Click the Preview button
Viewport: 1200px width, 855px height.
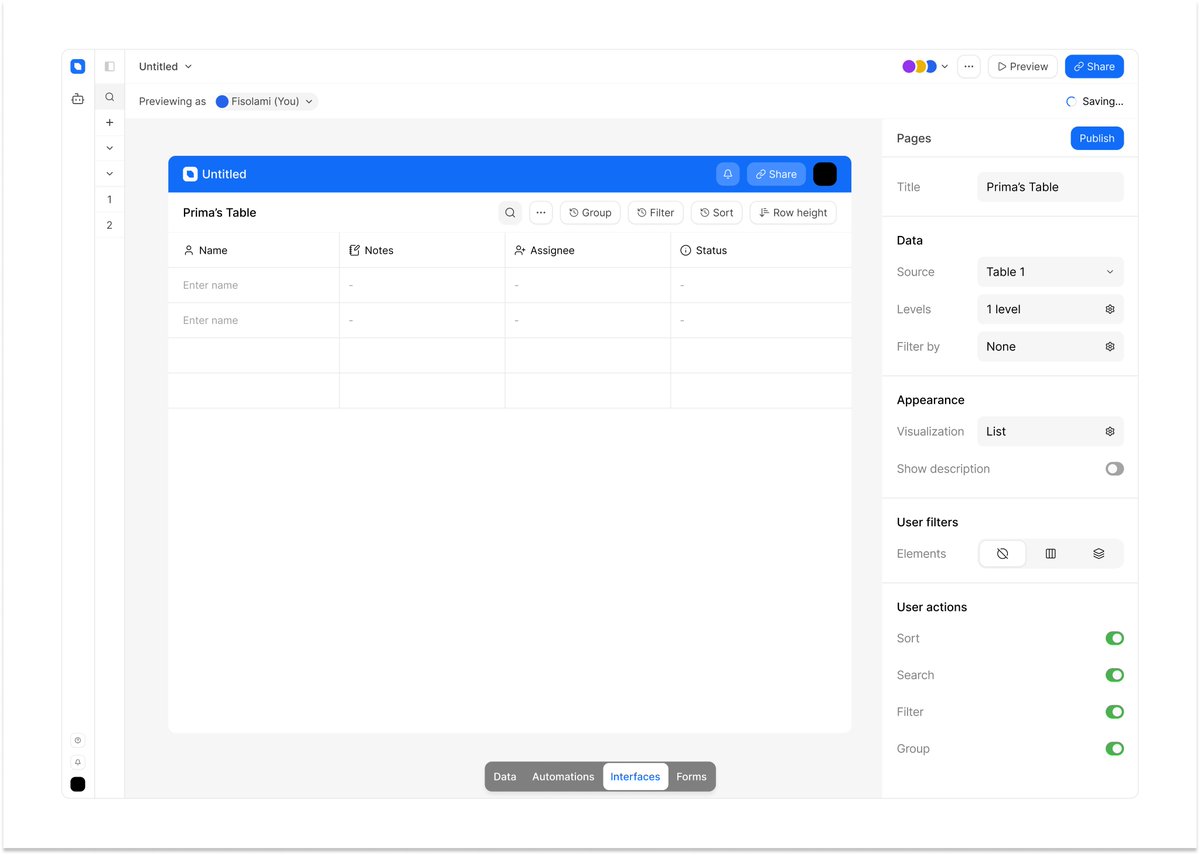tap(1022, 67)
